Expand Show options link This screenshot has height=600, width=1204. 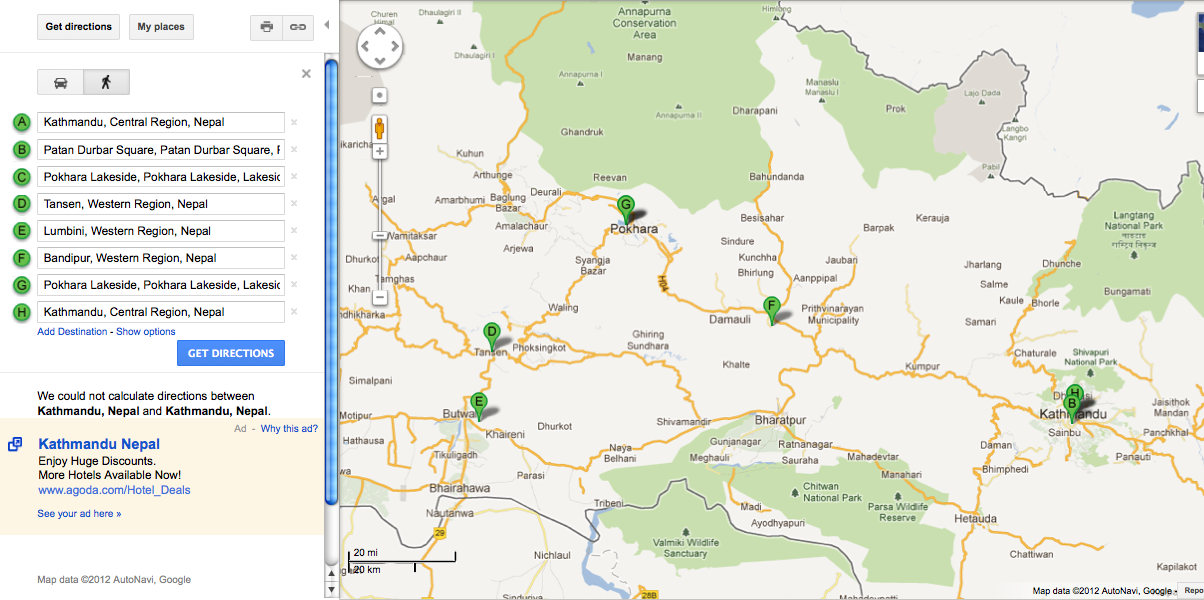[x=146, y=332]
